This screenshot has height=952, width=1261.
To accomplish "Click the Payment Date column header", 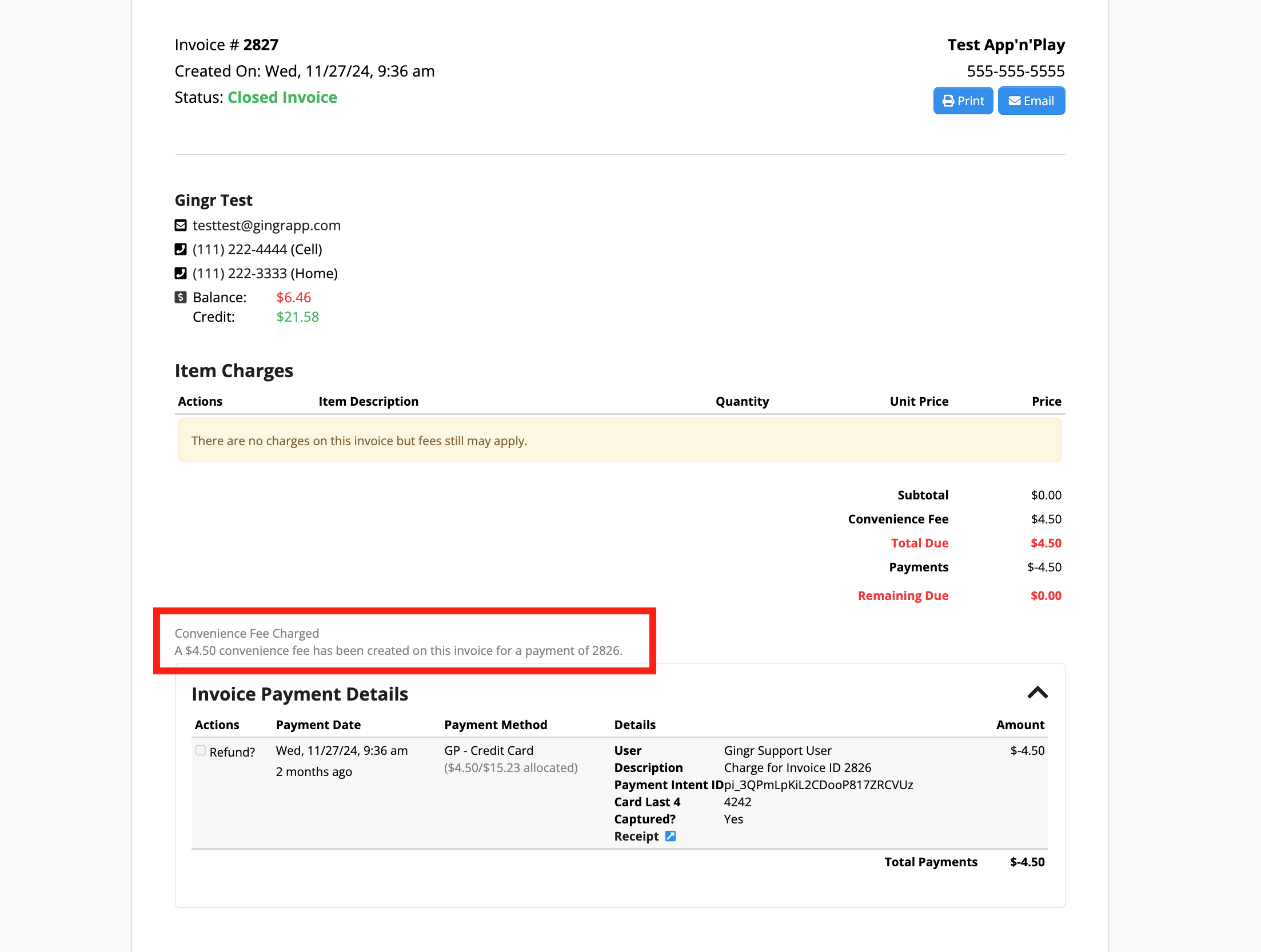I will point(318,725).
